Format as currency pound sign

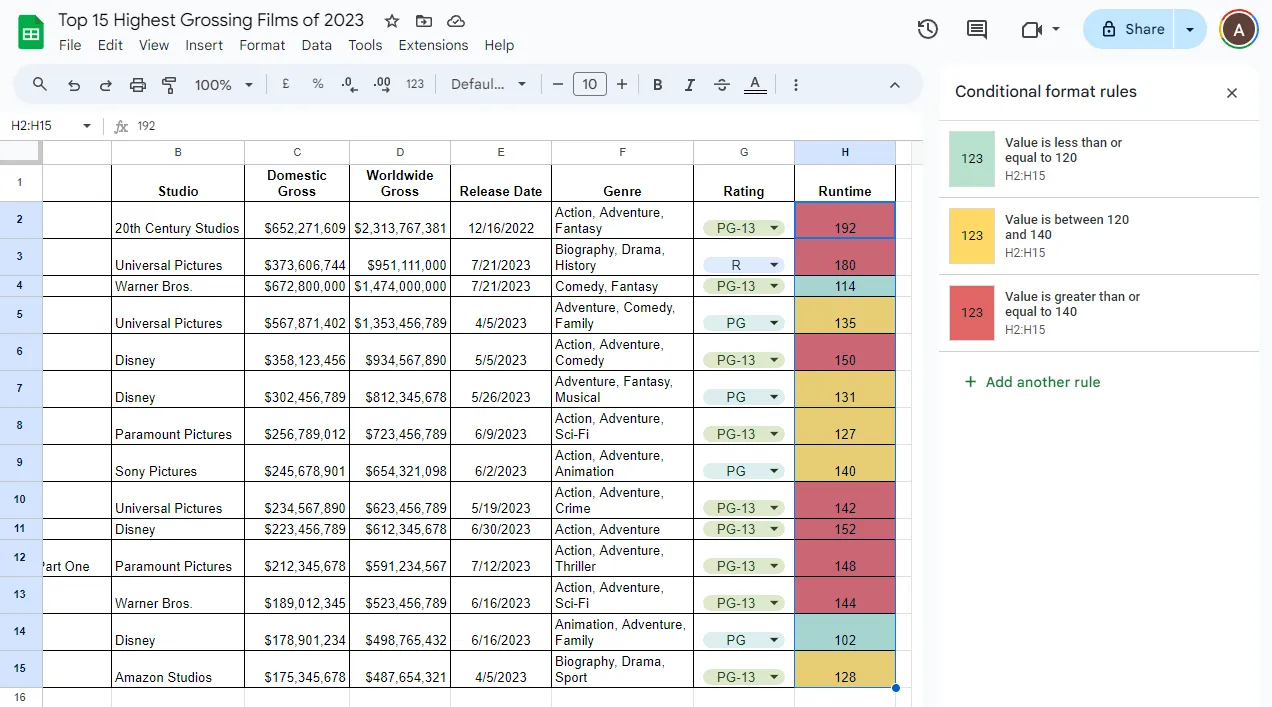coord(286,85)
